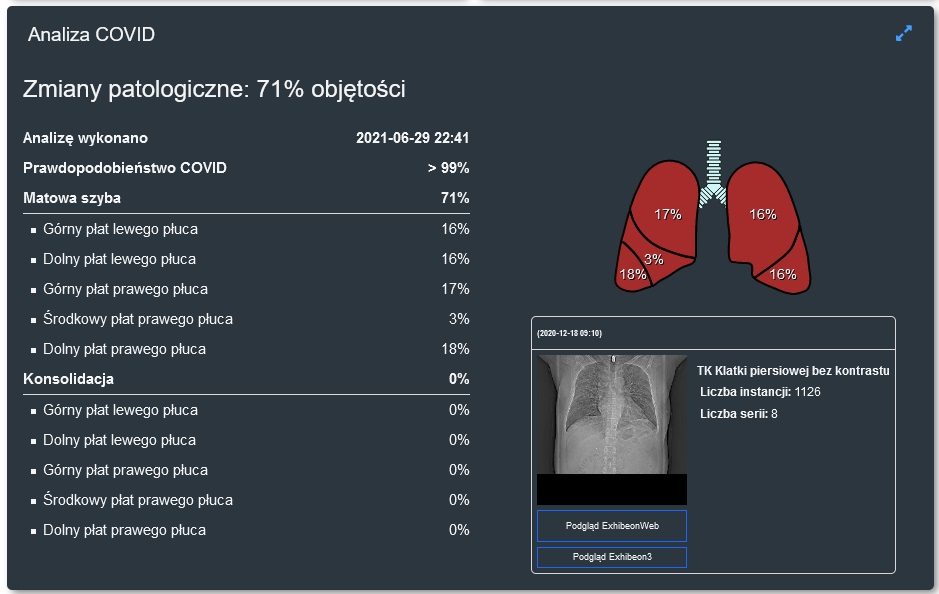The height and width of the screenshot is (594, 939).
Task: Click the 17% lobe in the lung diagram
Action: click(667, 214)
